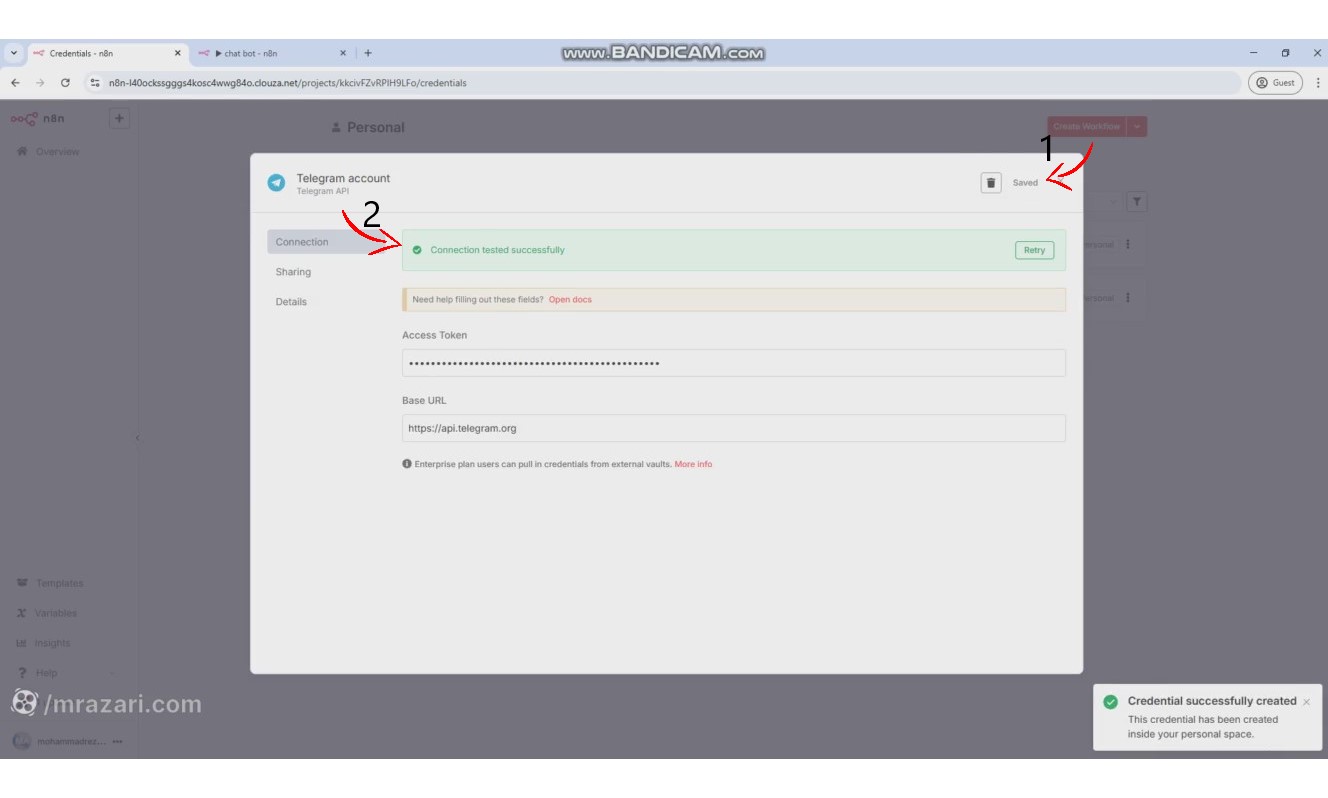Click the plus icon to add a project
The image size is (1328, 798).
coord(120,117)
